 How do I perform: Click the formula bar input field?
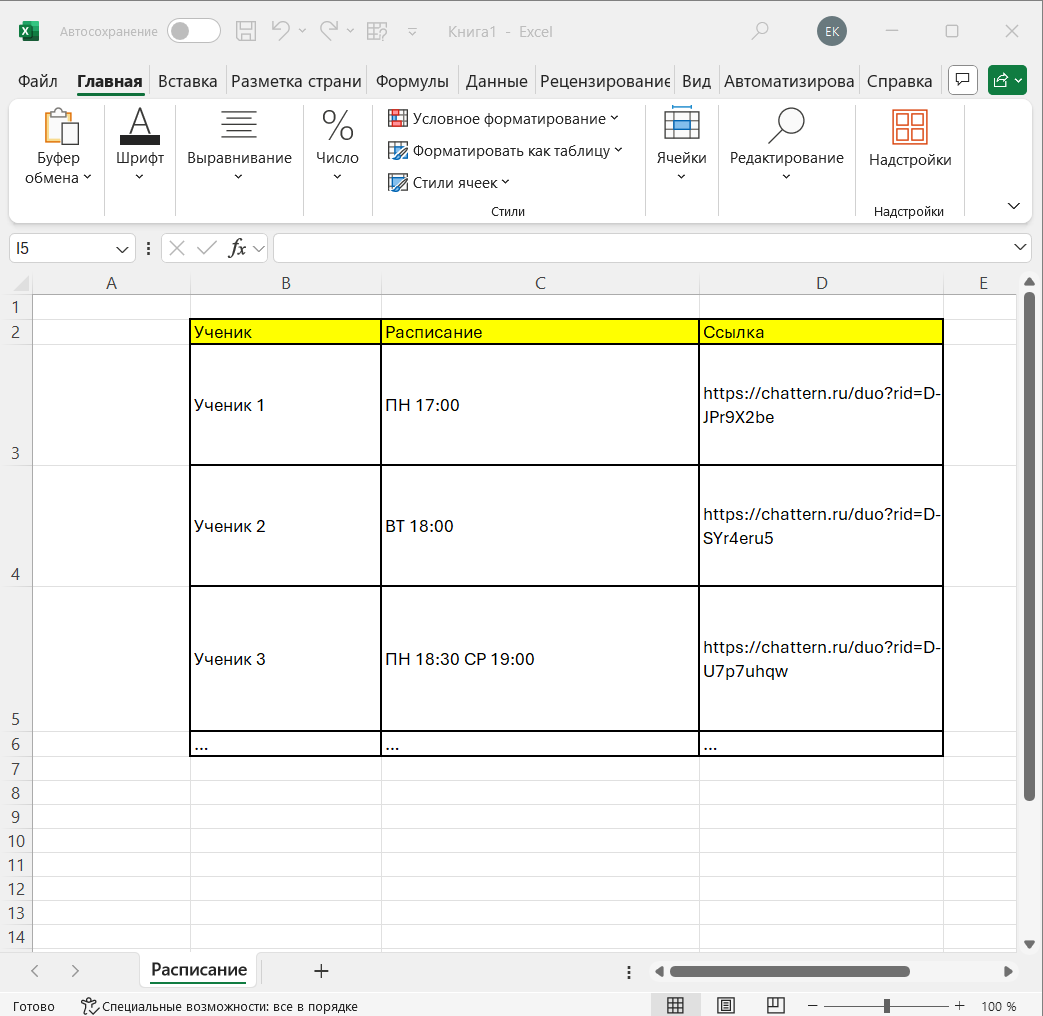click(640, 248)
